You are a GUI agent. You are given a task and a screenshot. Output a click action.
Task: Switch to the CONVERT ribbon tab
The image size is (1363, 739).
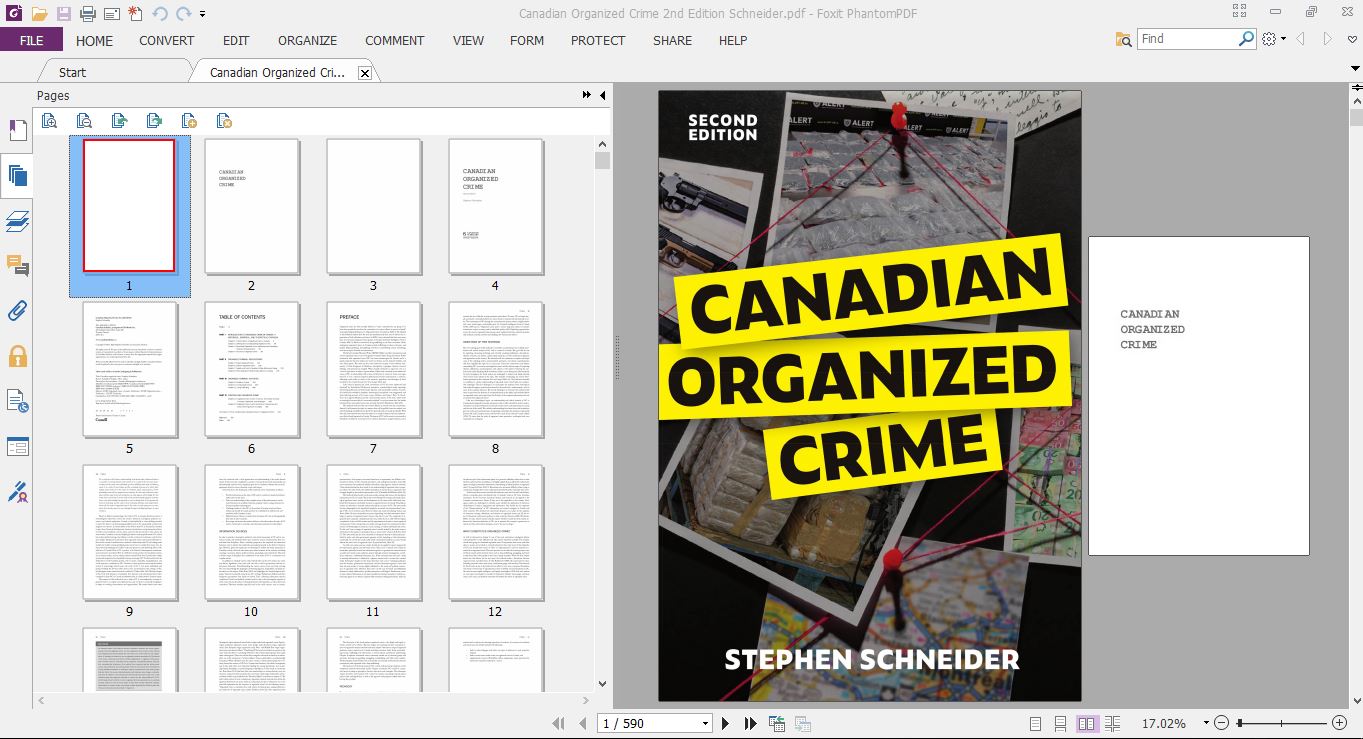click(x=167, y=40)
